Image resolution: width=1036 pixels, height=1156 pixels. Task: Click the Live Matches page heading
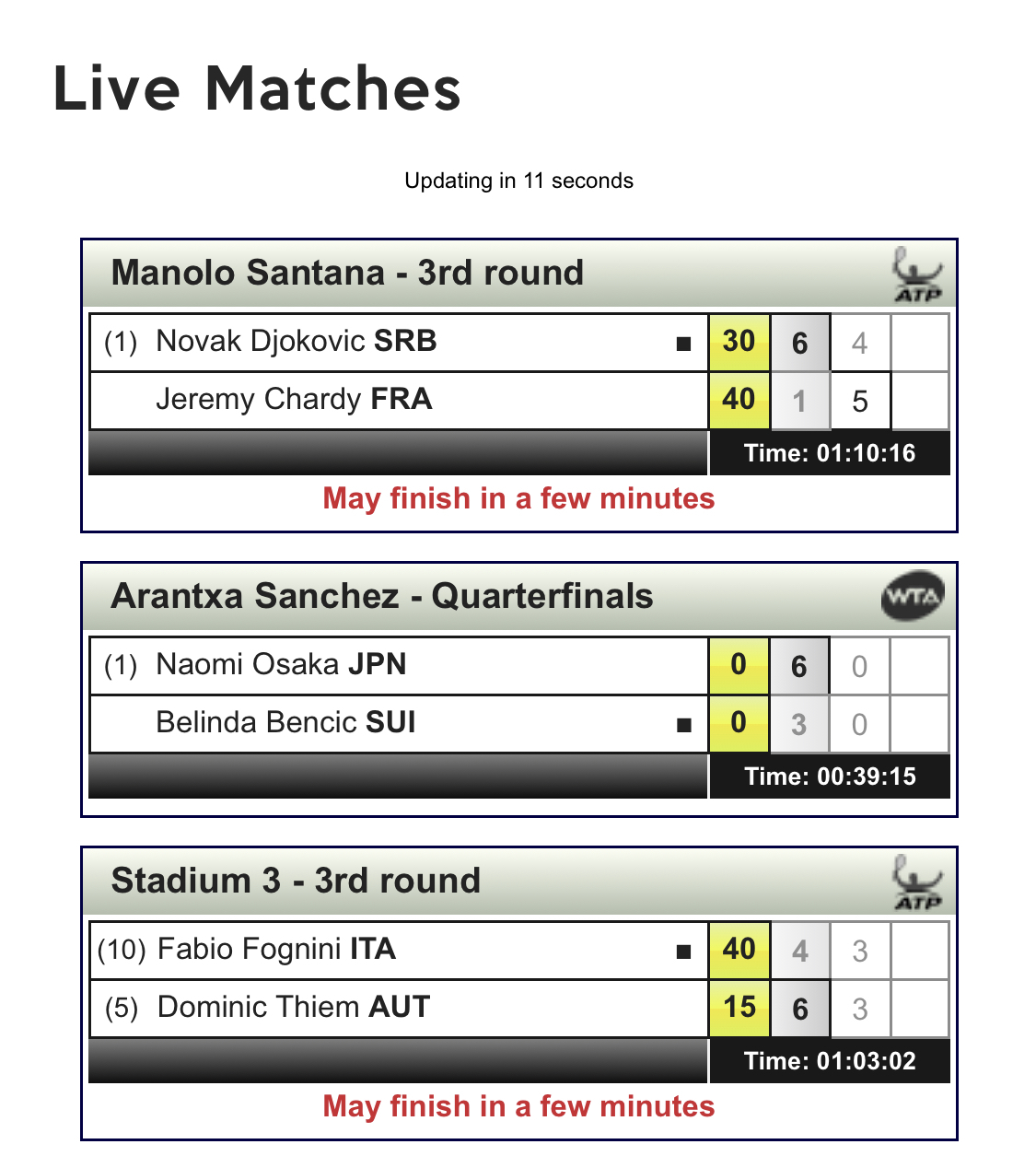pyautogui.click(x=257, y=89)
